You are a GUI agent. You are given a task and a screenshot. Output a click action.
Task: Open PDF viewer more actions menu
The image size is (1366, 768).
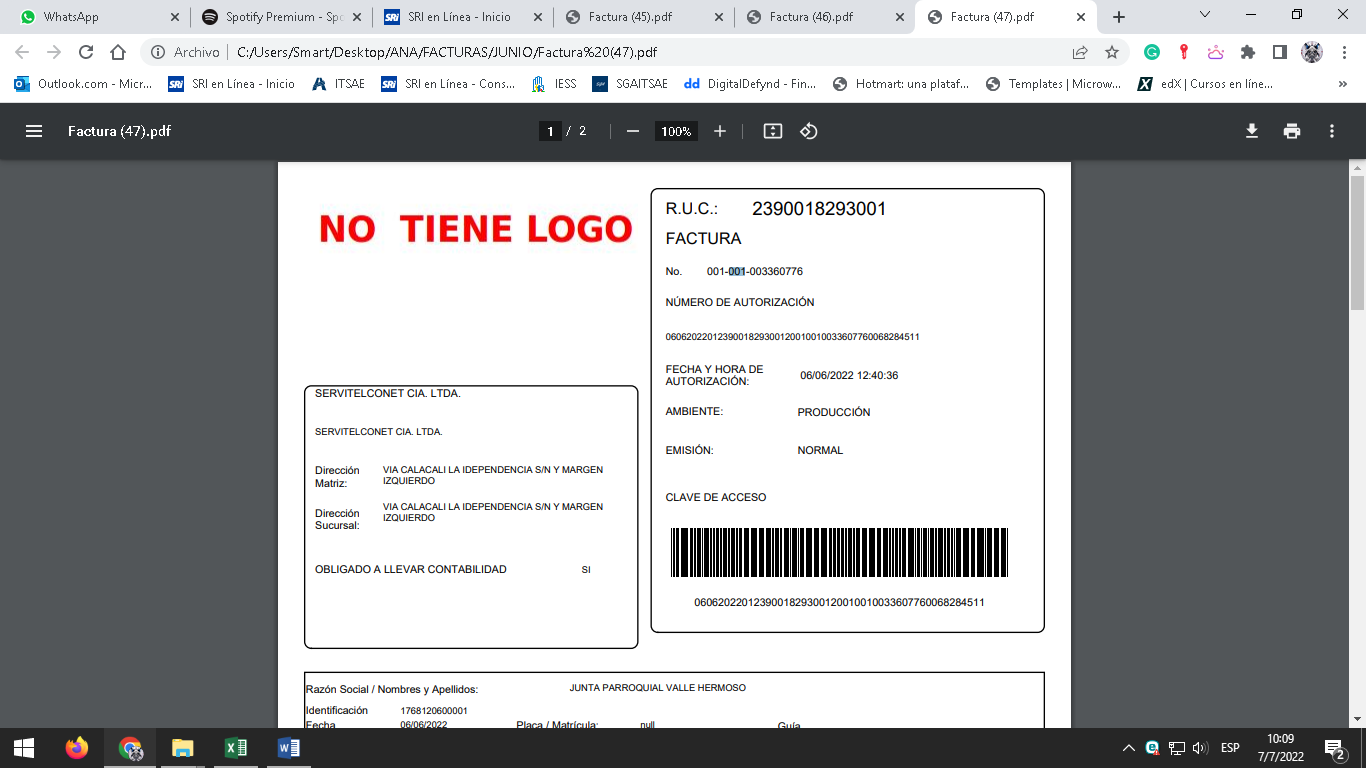(1332, 131)
